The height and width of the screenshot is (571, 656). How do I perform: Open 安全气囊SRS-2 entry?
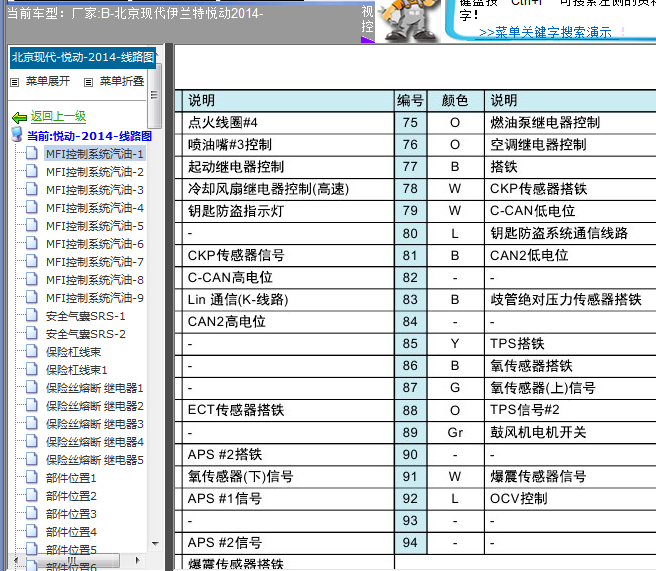(85, 334)
